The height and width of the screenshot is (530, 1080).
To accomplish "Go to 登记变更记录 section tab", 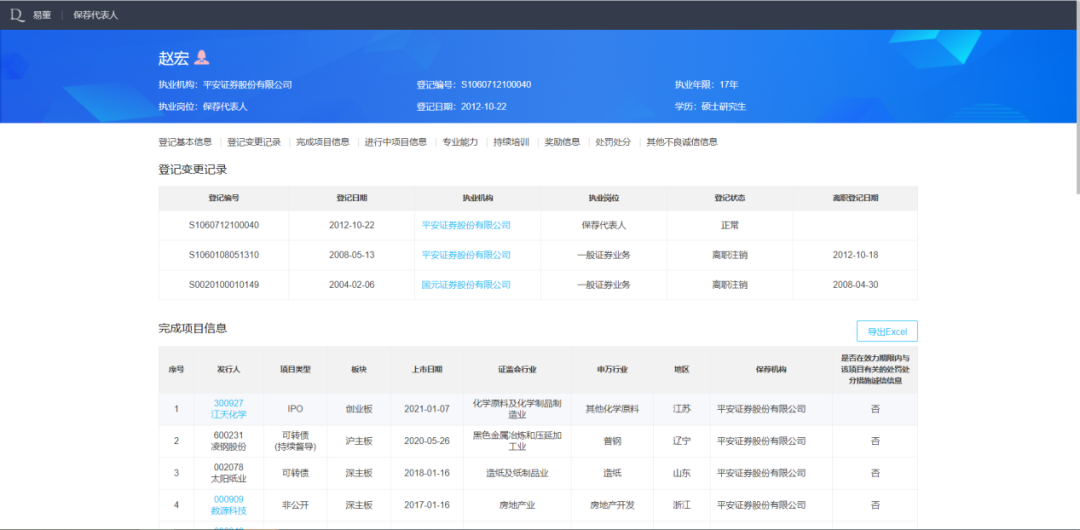I will [x=254, y=142].
